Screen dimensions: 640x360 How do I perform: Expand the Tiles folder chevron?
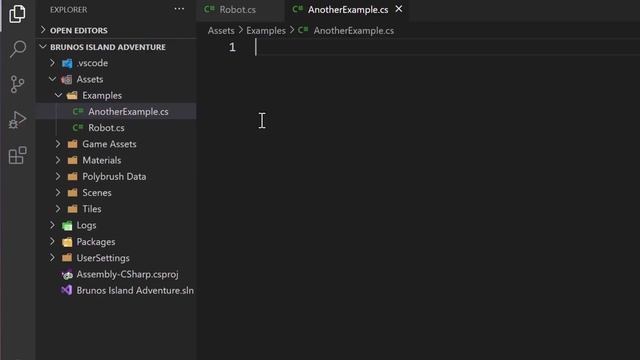coord(58,209)
